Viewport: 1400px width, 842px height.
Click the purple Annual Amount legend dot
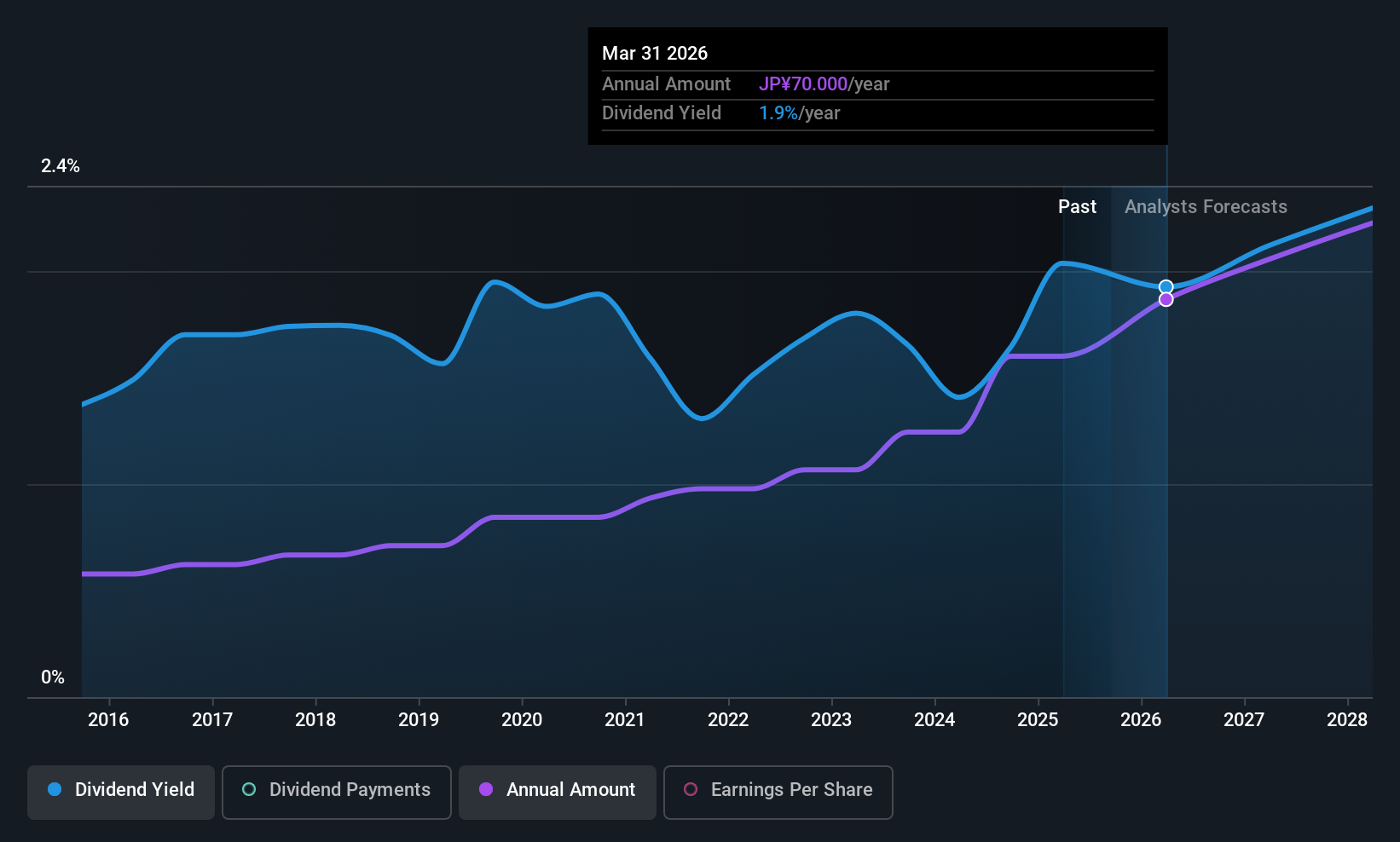click(486, 789)
